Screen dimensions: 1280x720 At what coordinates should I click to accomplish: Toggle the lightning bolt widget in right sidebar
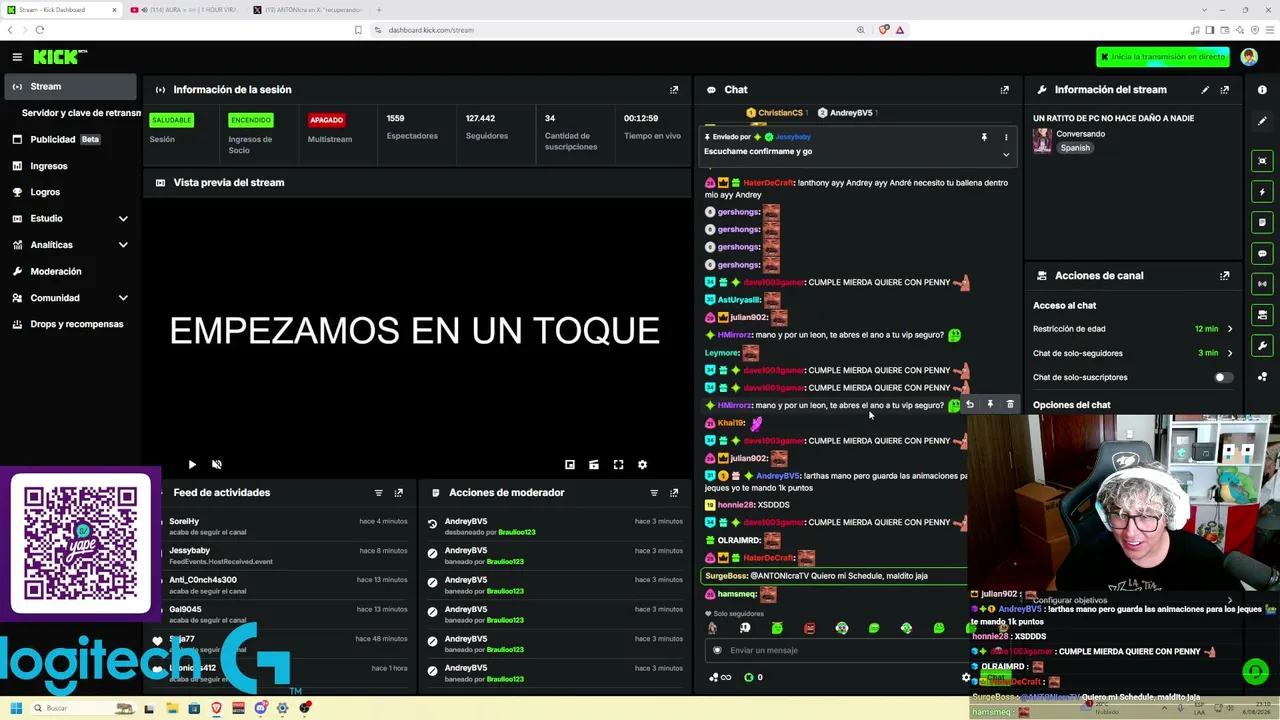click(x=1262, y=192)
